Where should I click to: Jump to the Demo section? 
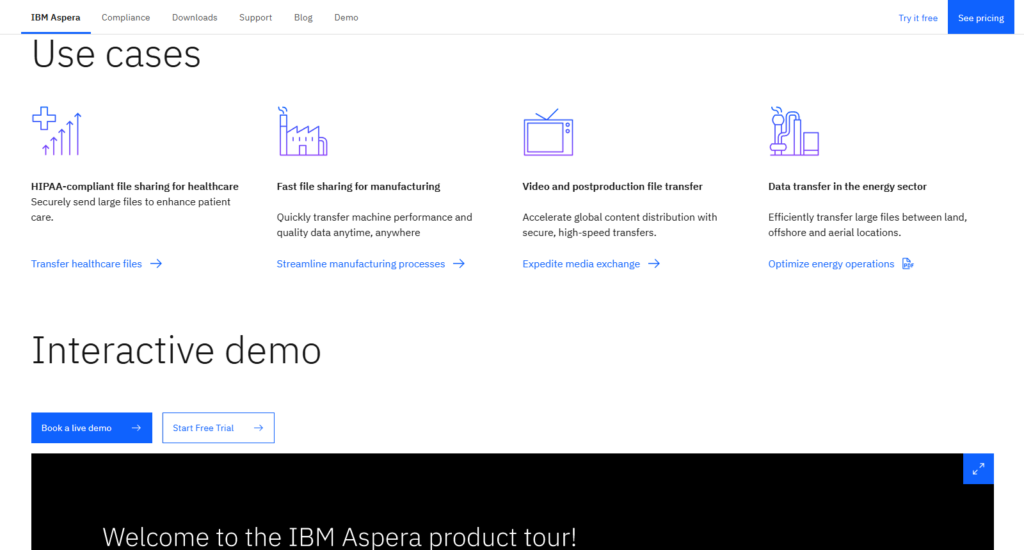[x=346, y=18]
